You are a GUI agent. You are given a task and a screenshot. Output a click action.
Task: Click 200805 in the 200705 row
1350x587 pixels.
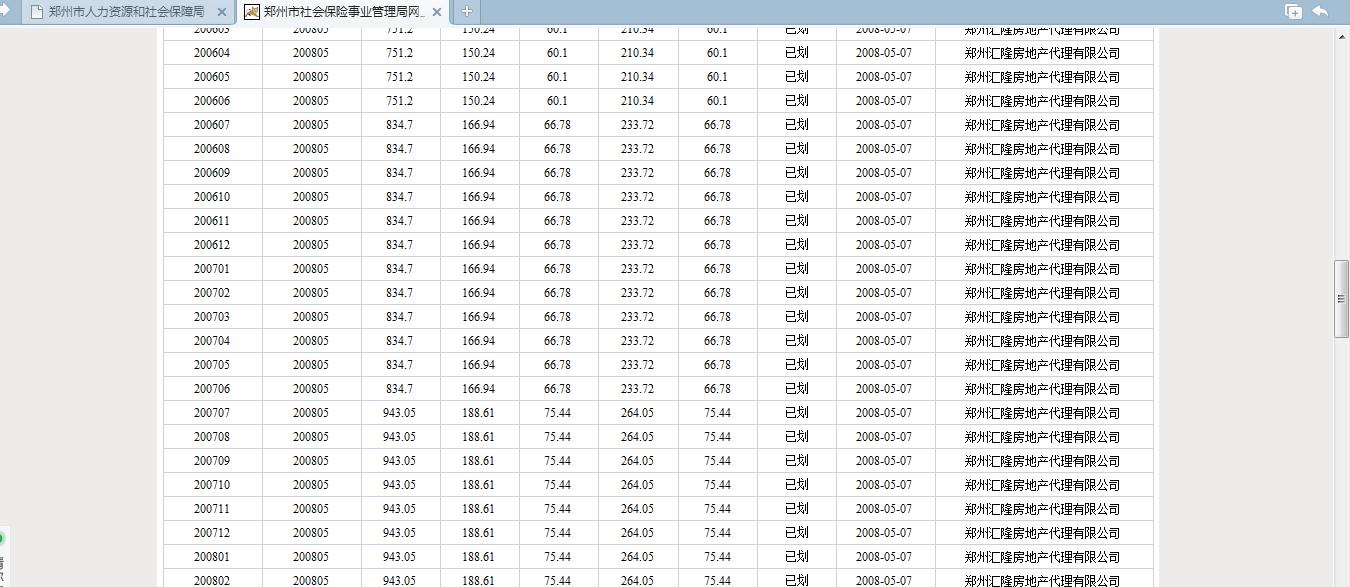(311, 365)
